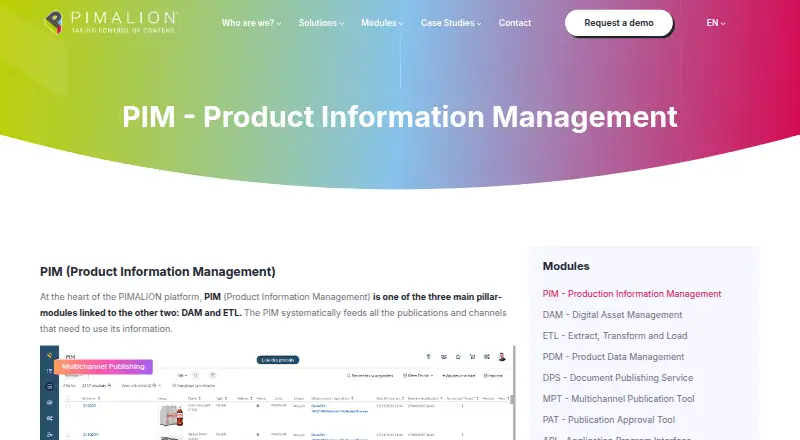This screenshot has height=440, width=800.
Task: Open ETL - Extract, Transform and Load link
Action: tap(615, 336)
